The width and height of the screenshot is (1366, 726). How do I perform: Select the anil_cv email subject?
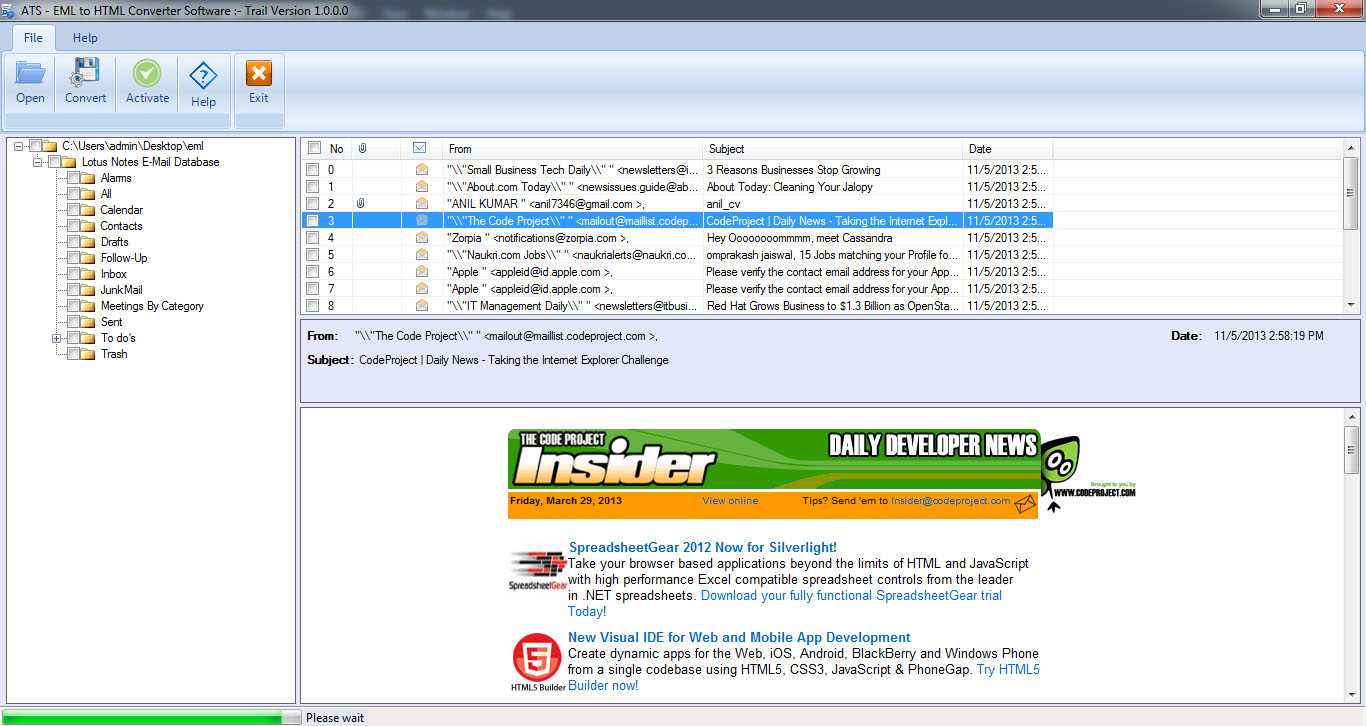pos(724,204)
